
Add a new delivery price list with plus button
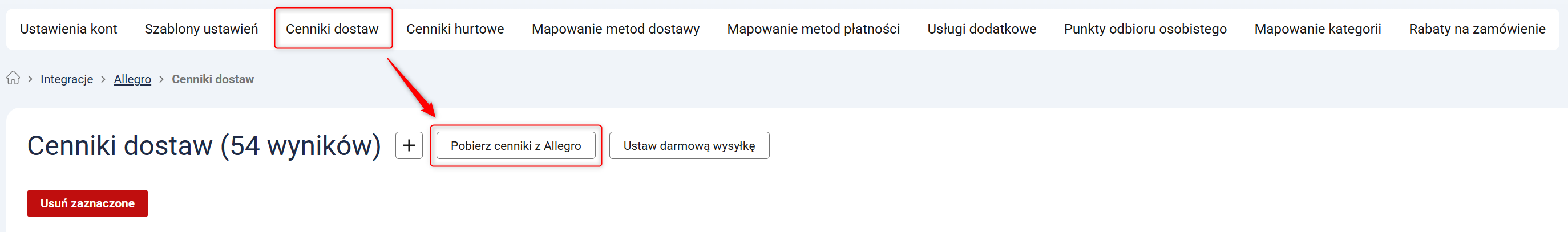[x=409, y=146]
